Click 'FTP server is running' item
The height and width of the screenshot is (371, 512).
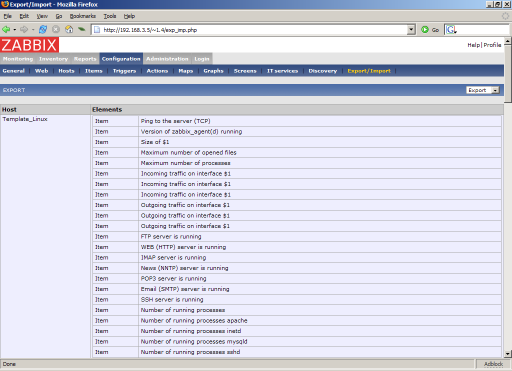(x=171, y=237)
